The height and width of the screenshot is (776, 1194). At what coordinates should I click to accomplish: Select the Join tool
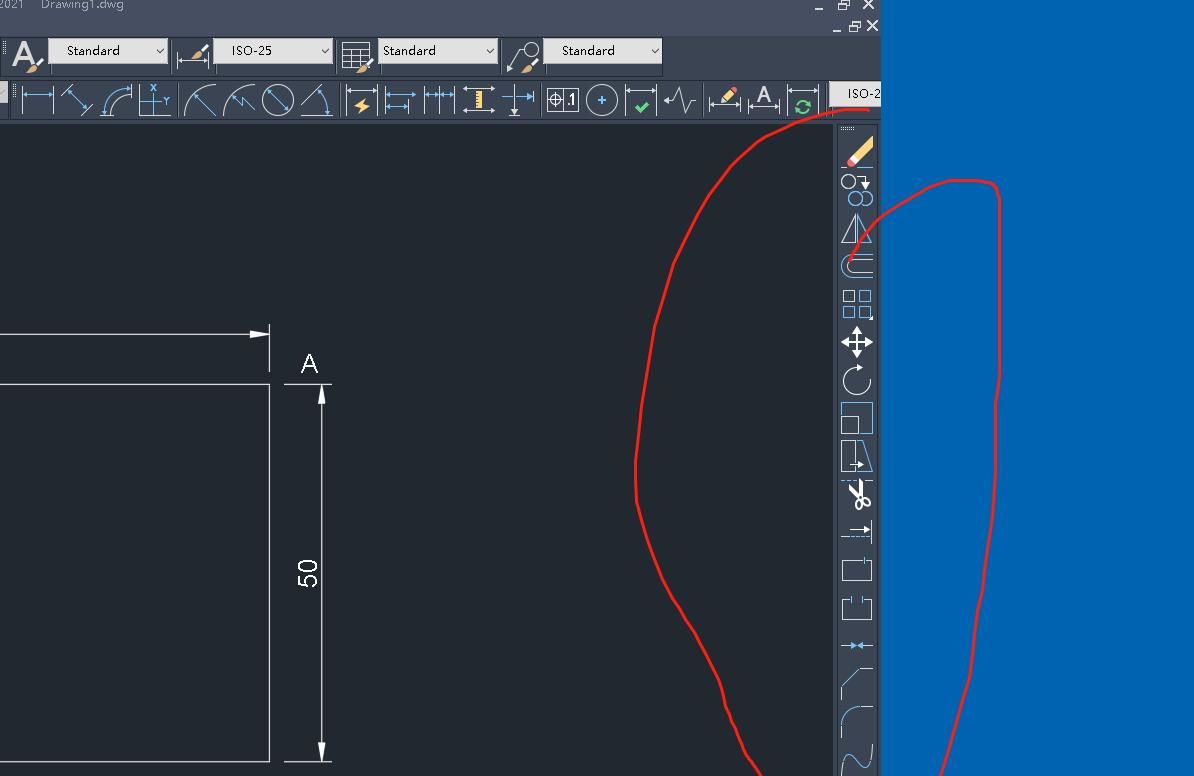pos(857,646)
